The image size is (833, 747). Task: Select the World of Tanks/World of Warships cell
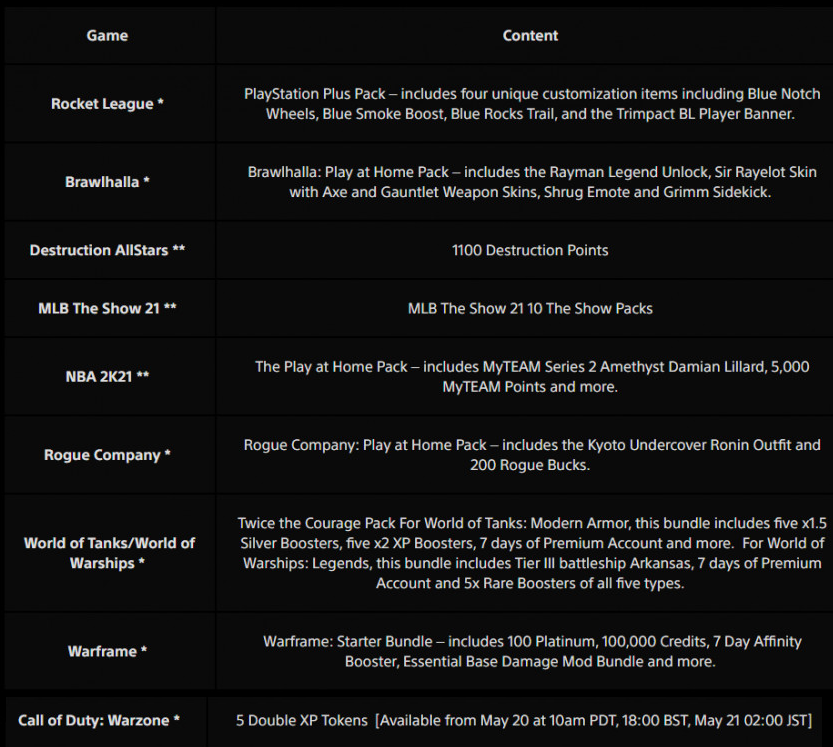107,553
